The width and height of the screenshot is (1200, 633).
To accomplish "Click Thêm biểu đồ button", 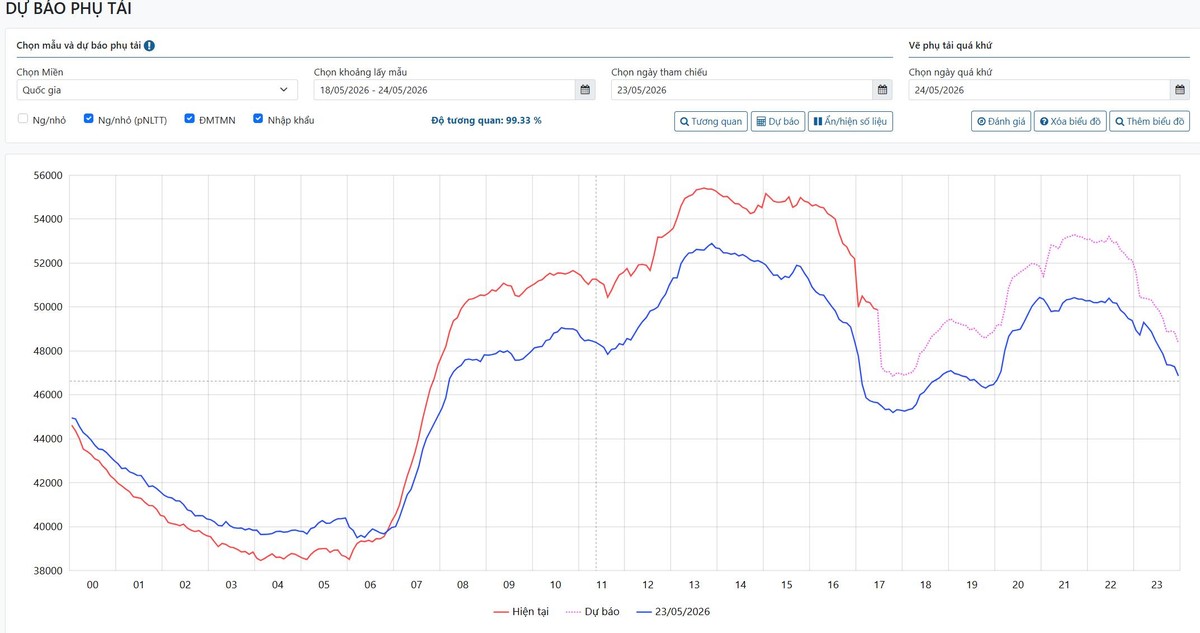I will click(x=1150, y=121).
